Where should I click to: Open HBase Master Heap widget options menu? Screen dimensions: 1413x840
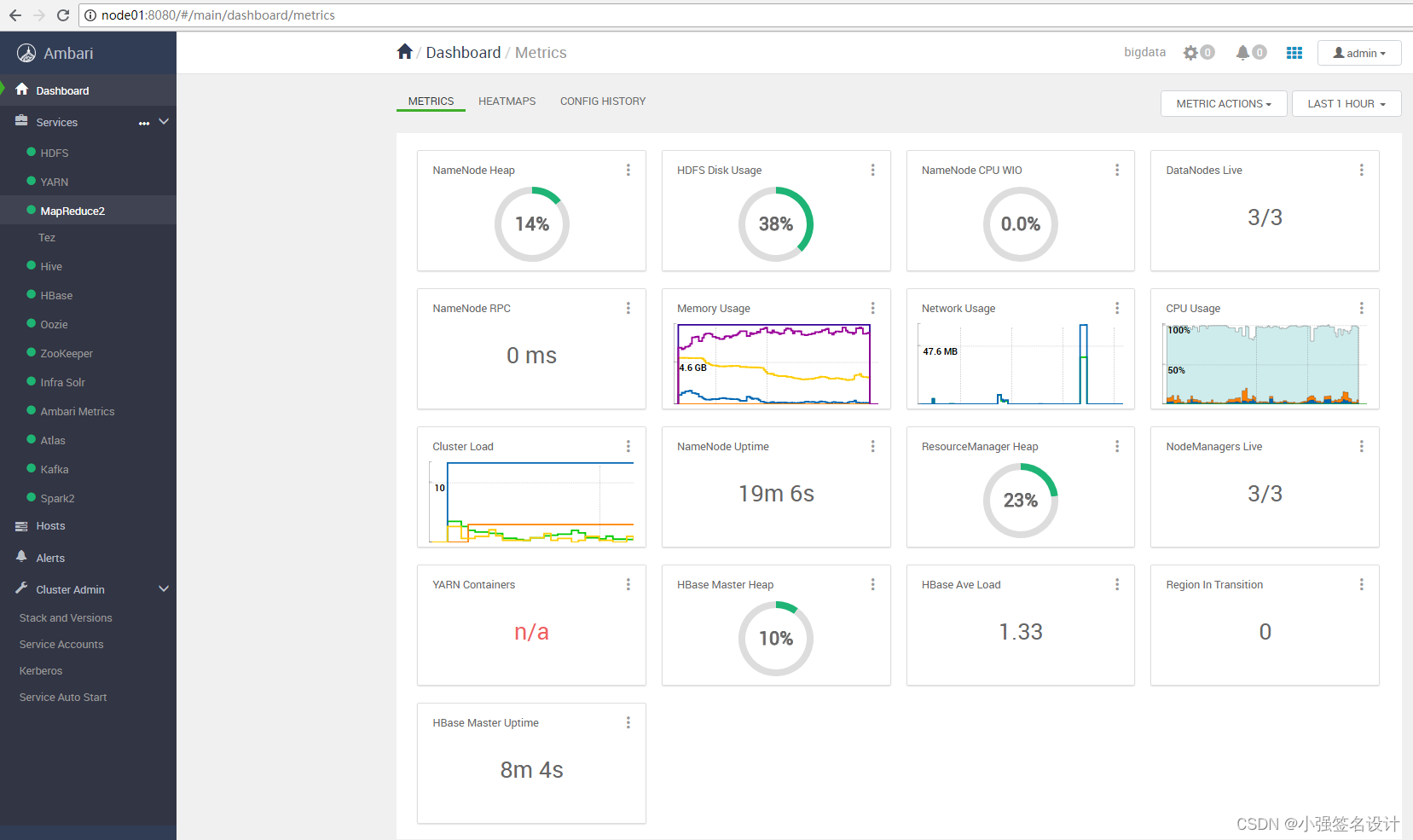(872, 584)
